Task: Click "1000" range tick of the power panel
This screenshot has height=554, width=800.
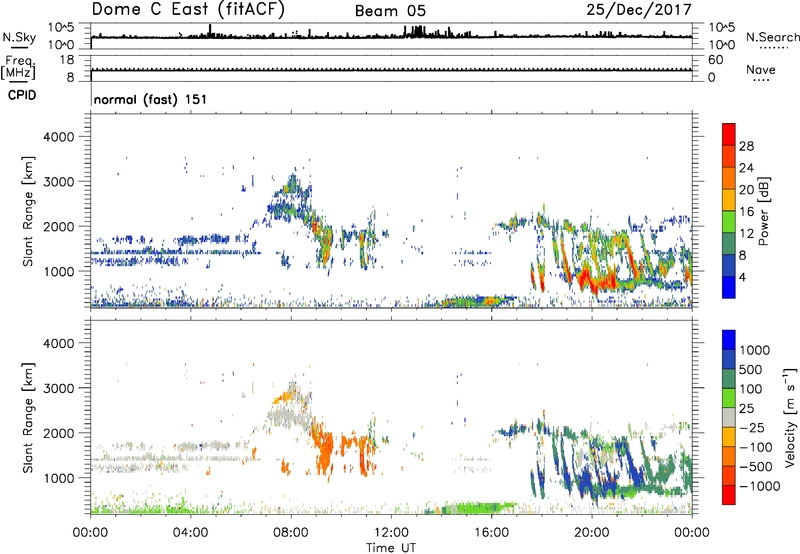Action: 58,271
